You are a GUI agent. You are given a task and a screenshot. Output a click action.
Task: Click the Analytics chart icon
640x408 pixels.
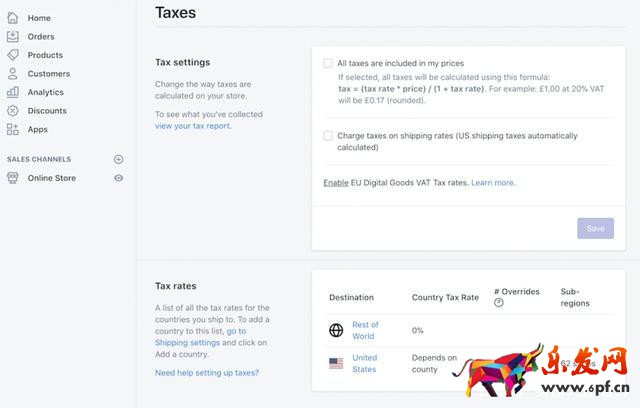click(13, 92)
